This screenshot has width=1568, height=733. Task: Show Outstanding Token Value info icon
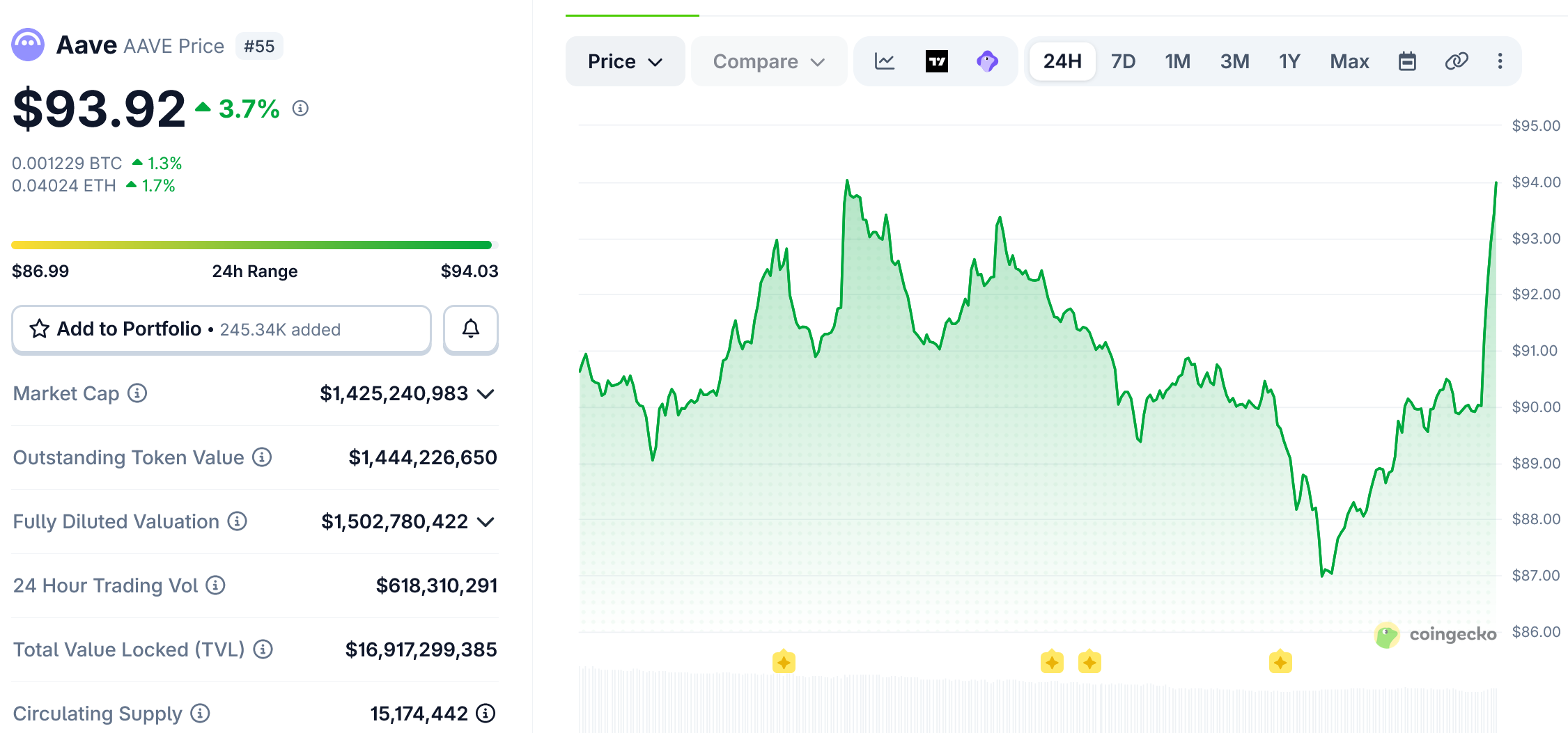262,457
